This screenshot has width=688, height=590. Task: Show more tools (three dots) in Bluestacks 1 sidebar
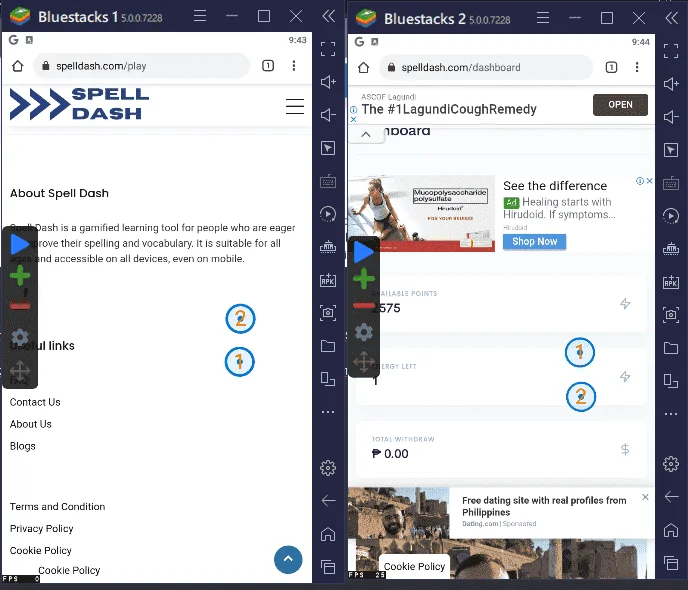(x=328, y=412)
